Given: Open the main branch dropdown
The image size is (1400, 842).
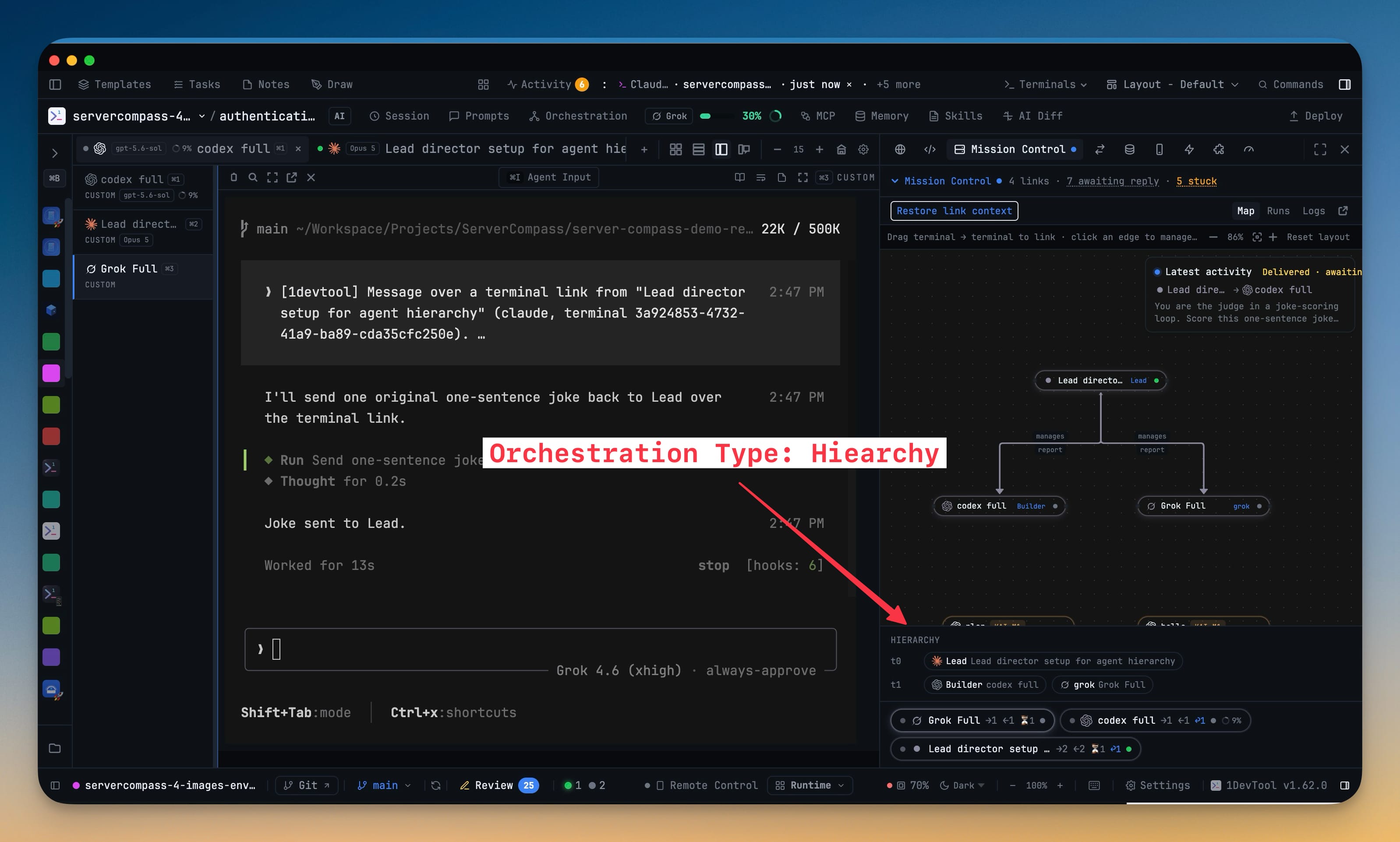Looking at the screenshot, I should [x=384, y=785].
